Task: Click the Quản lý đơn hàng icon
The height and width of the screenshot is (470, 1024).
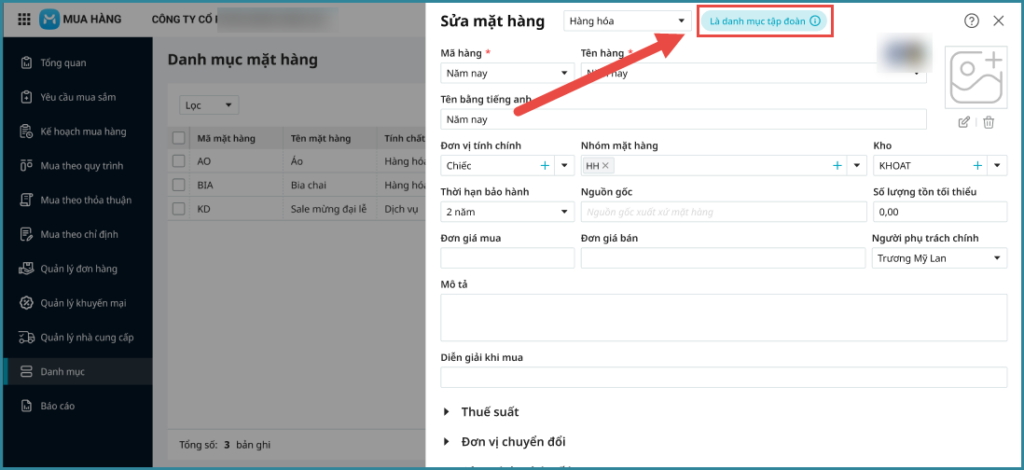Action: point(26,268)
